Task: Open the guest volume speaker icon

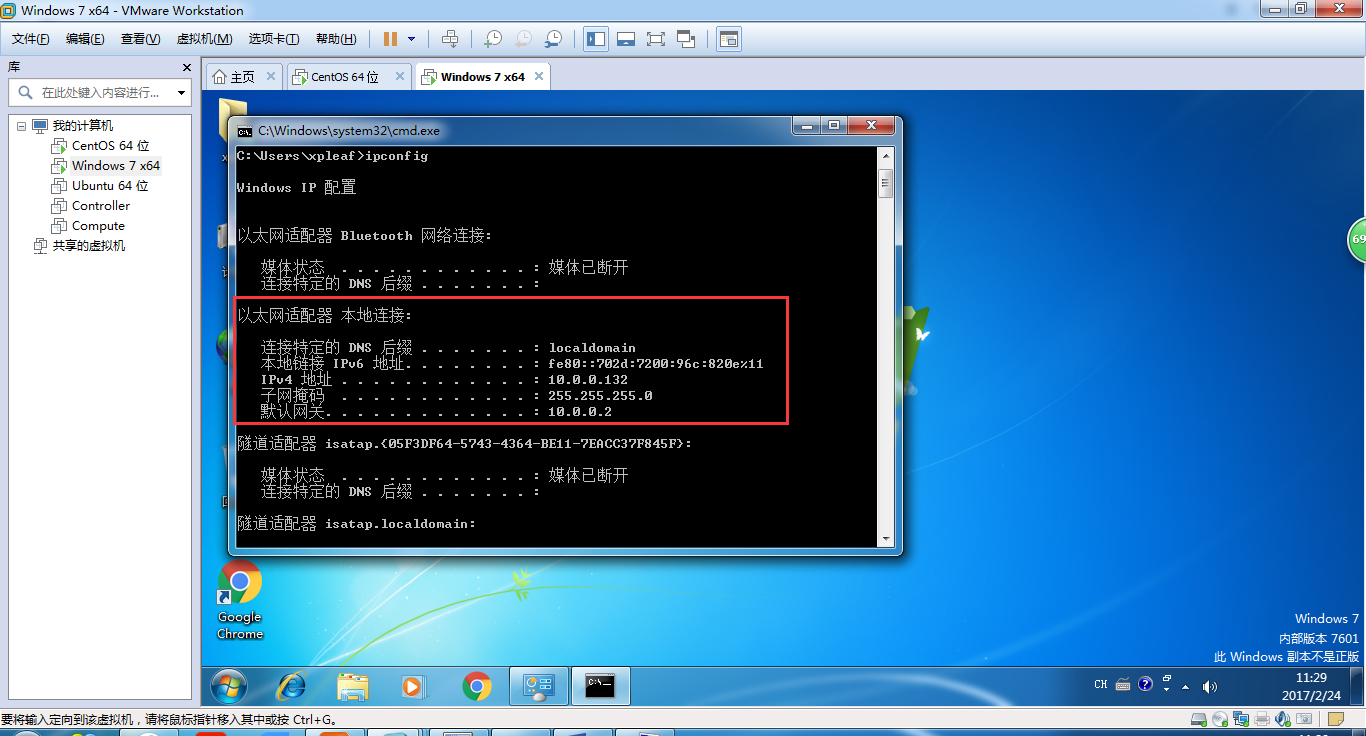Action: coord(1209,687)
